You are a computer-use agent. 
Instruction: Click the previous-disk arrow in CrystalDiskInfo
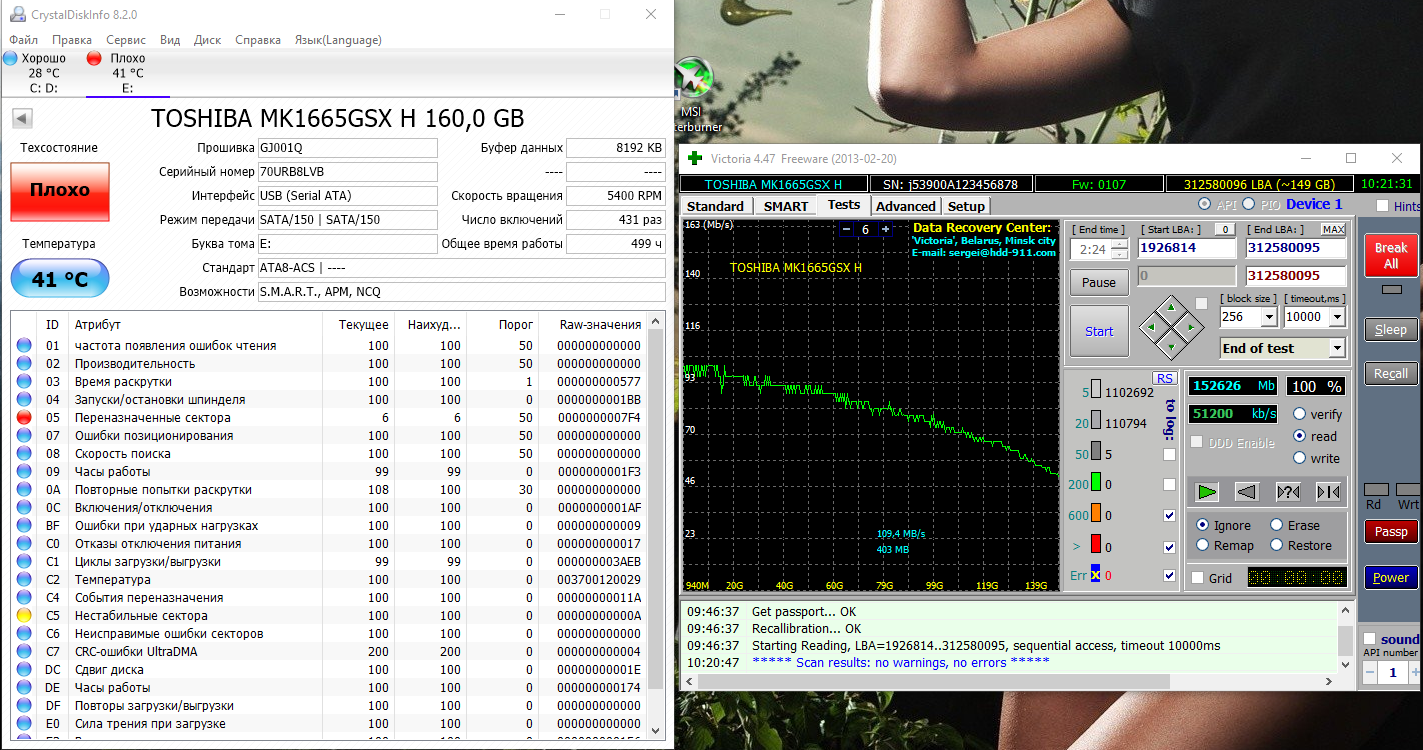coord(22,119)
